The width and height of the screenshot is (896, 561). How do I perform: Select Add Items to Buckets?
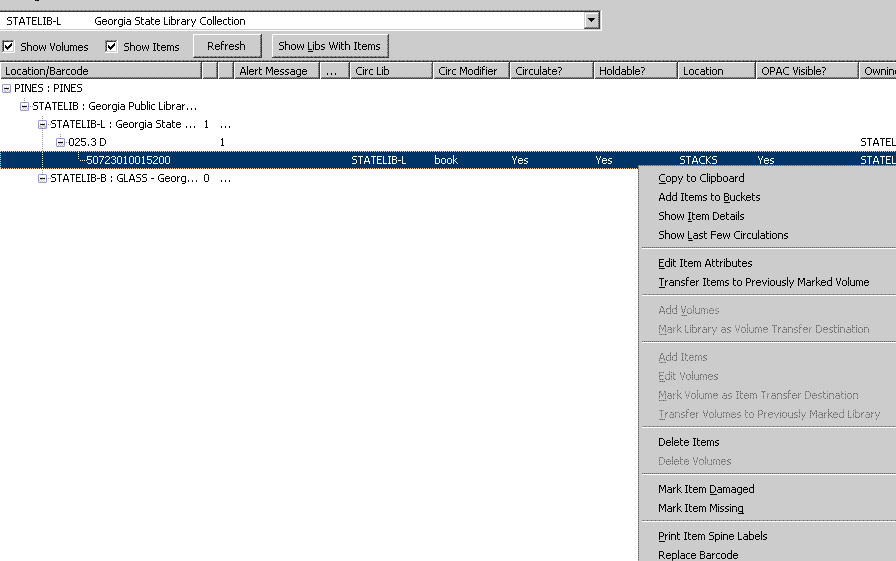pos(709,197)
